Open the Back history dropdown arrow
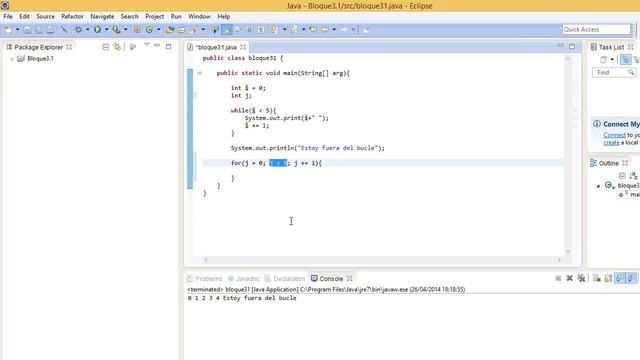 point(334,29)
